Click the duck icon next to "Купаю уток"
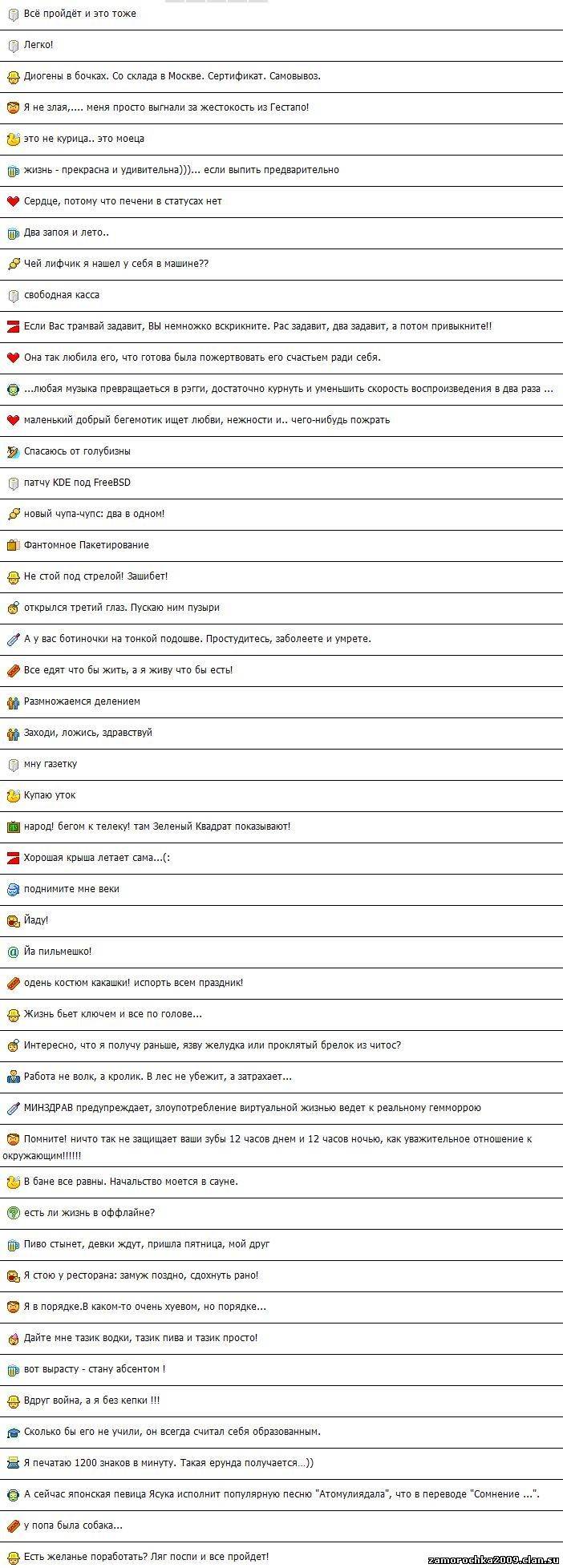 click(x=13, y=796)
